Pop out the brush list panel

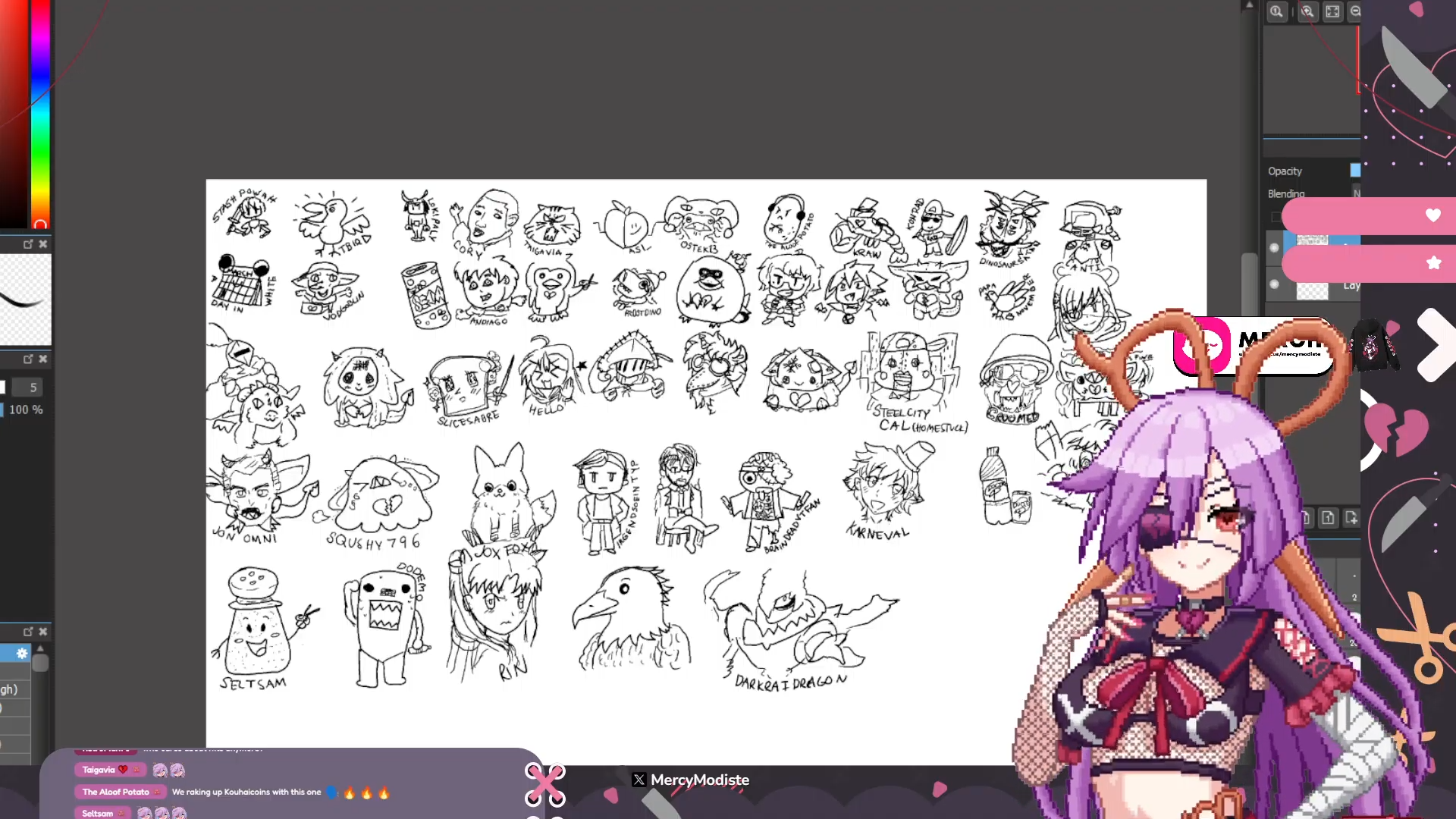[28, 632]
